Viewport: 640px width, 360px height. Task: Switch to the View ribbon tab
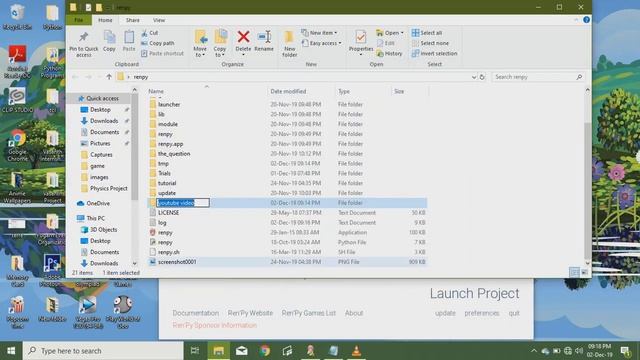click(x=159, y=20)
